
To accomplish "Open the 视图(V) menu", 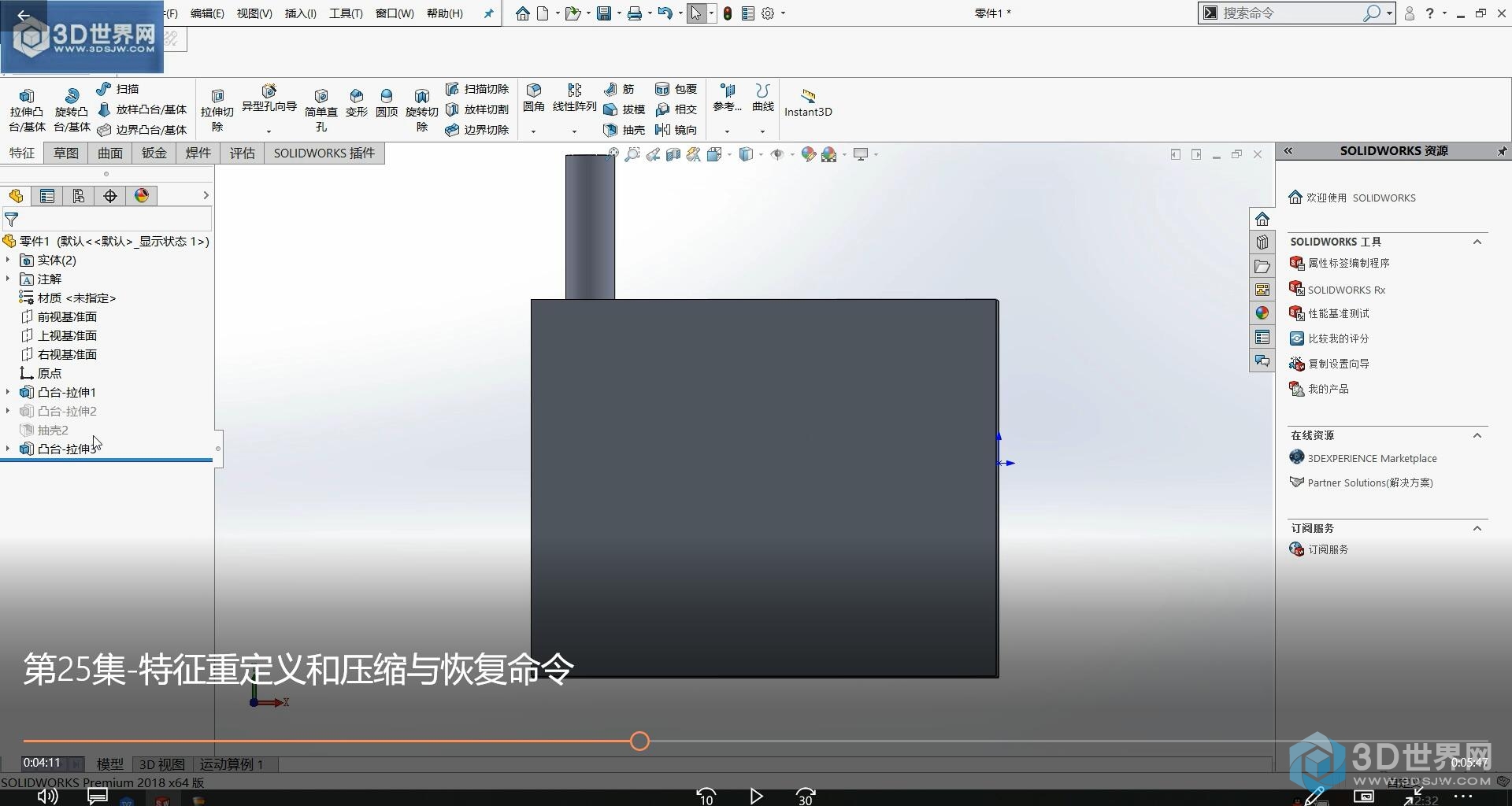I will (x=254, y=13).
